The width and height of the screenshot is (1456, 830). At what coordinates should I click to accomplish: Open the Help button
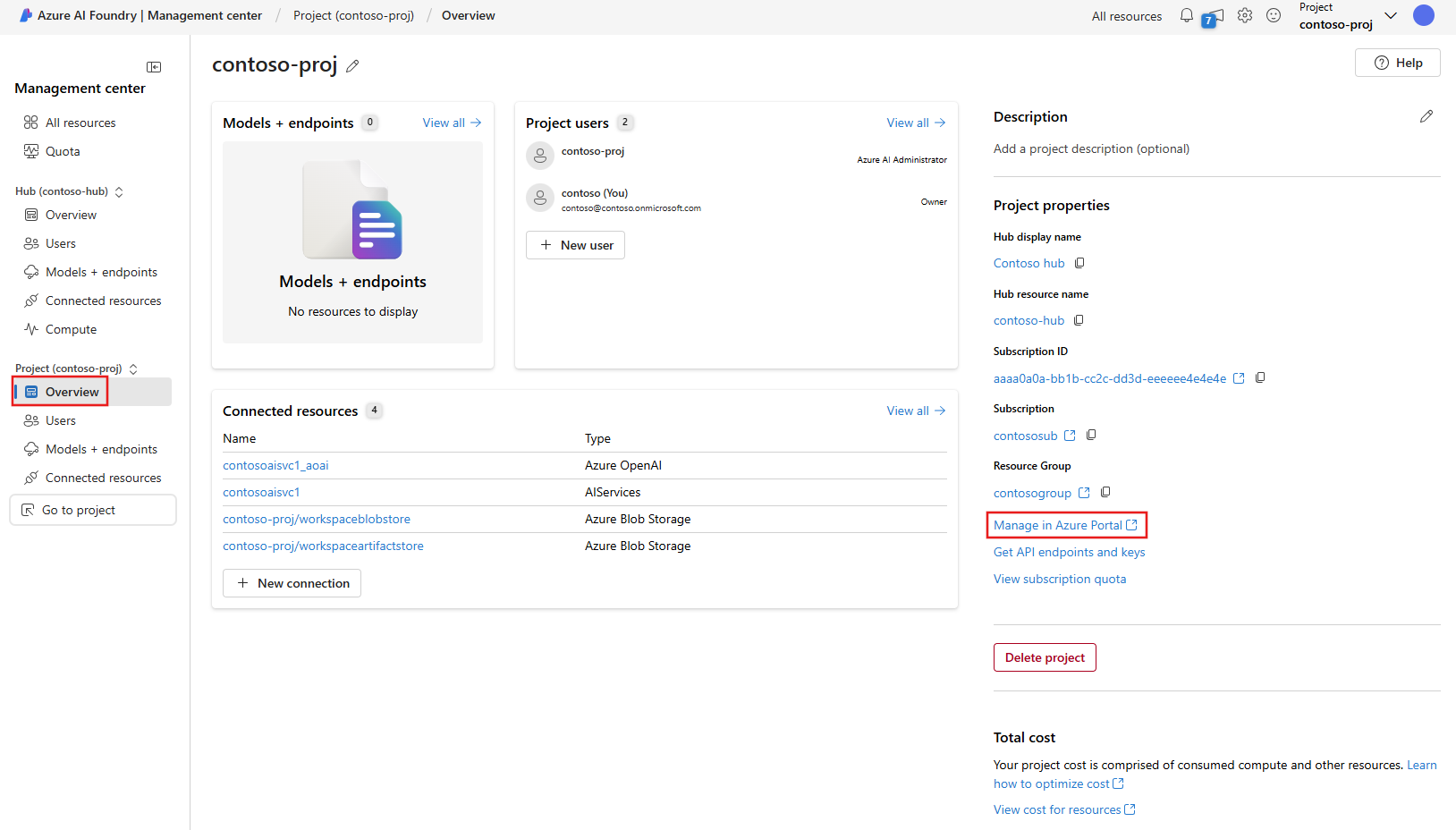point(1398,63)
